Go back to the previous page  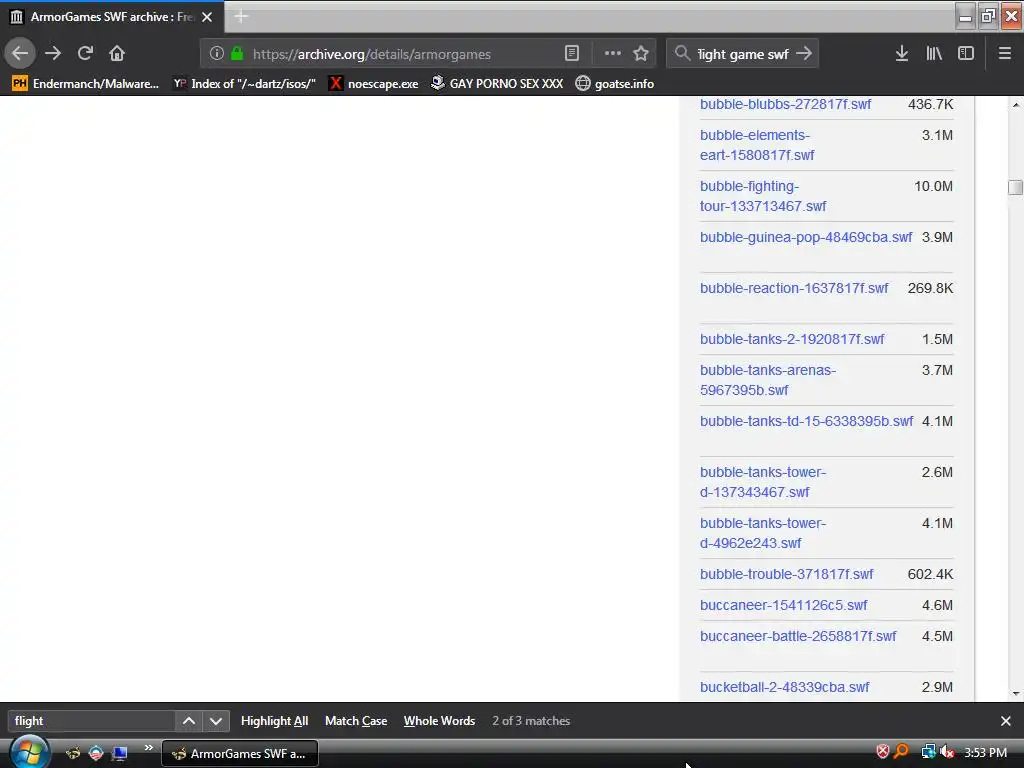click(x=20, y=54)
